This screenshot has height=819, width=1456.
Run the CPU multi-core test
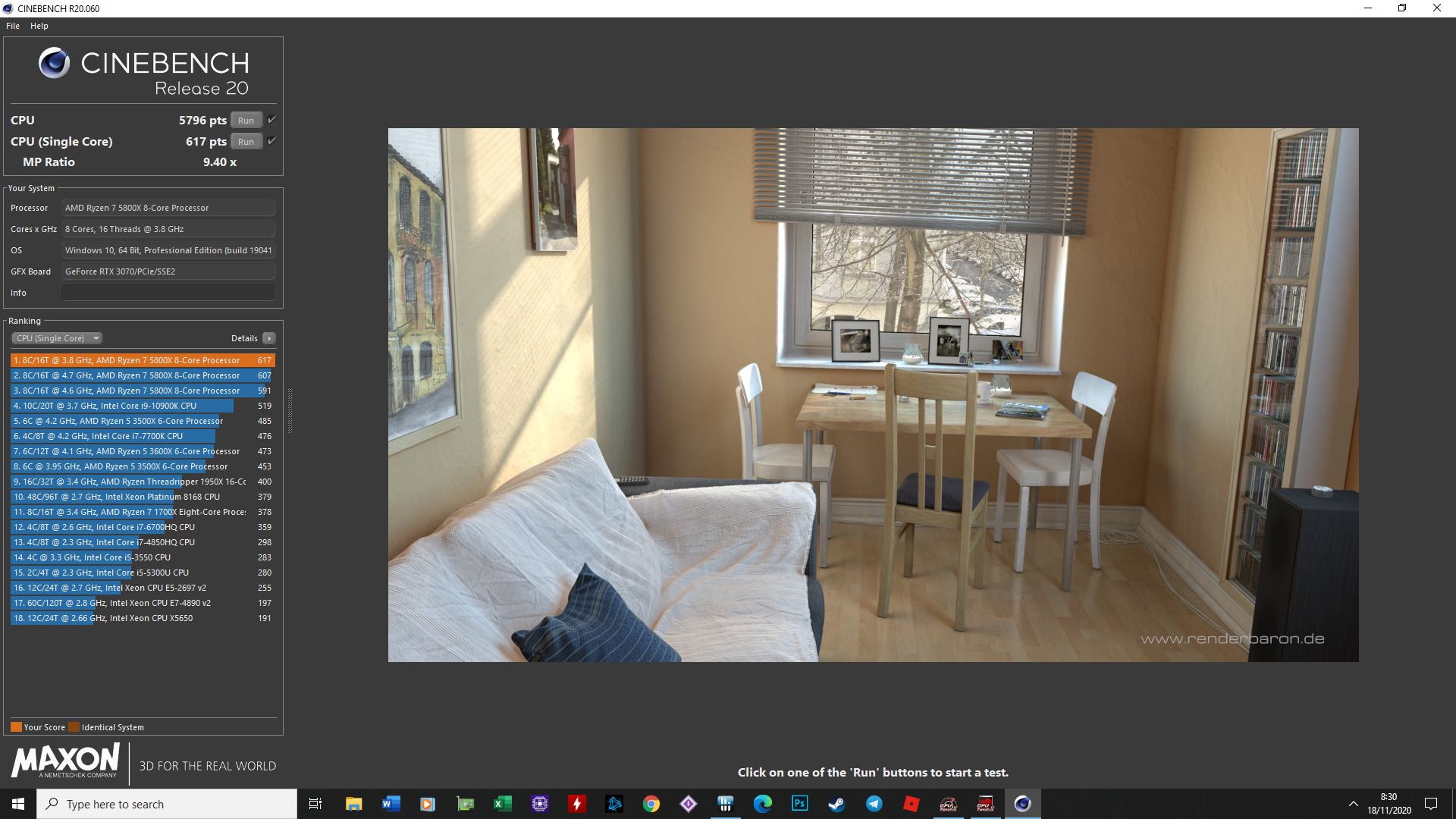246,121
